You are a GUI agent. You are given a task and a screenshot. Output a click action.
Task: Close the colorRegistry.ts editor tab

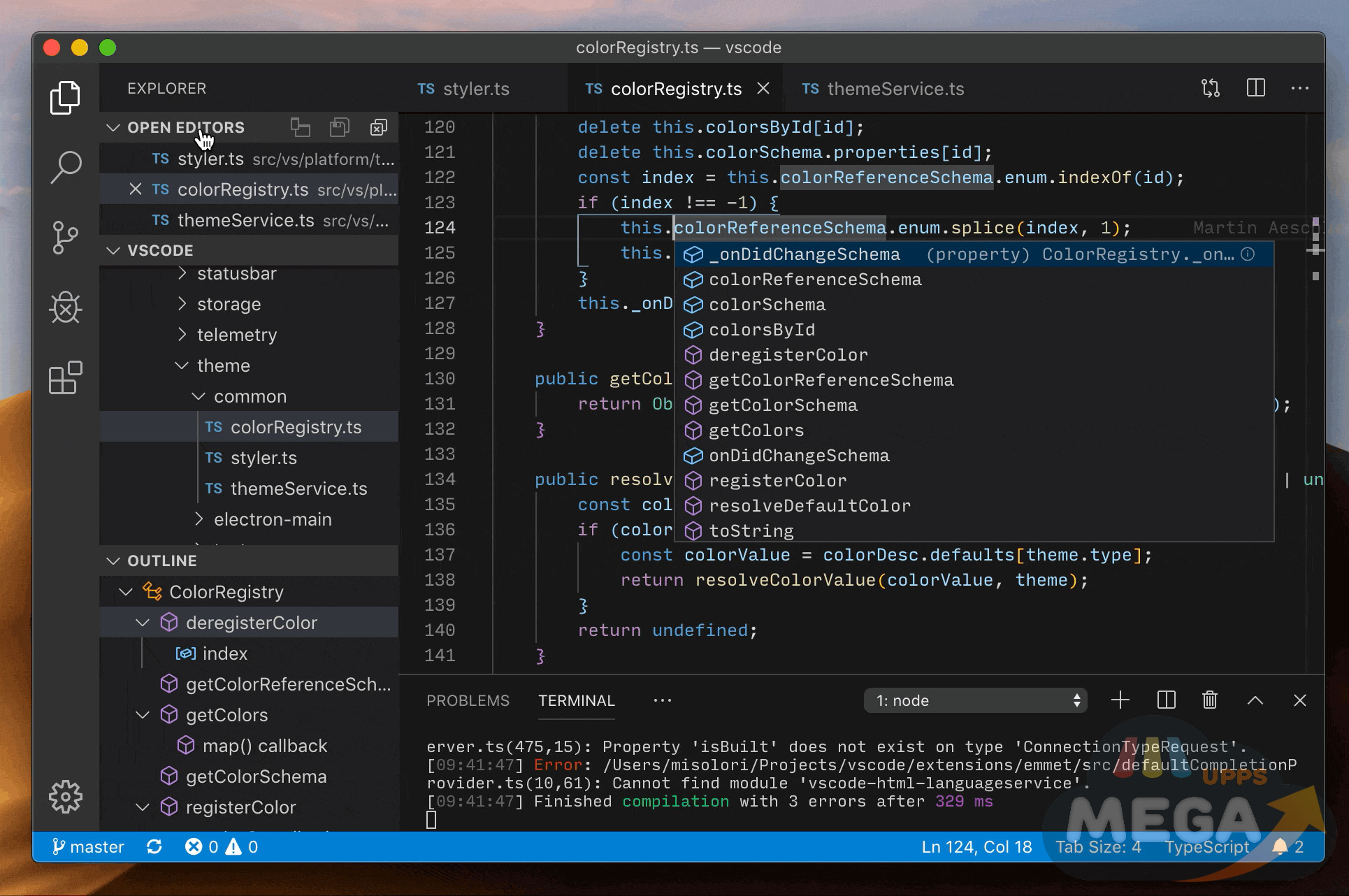click(763, 89)
